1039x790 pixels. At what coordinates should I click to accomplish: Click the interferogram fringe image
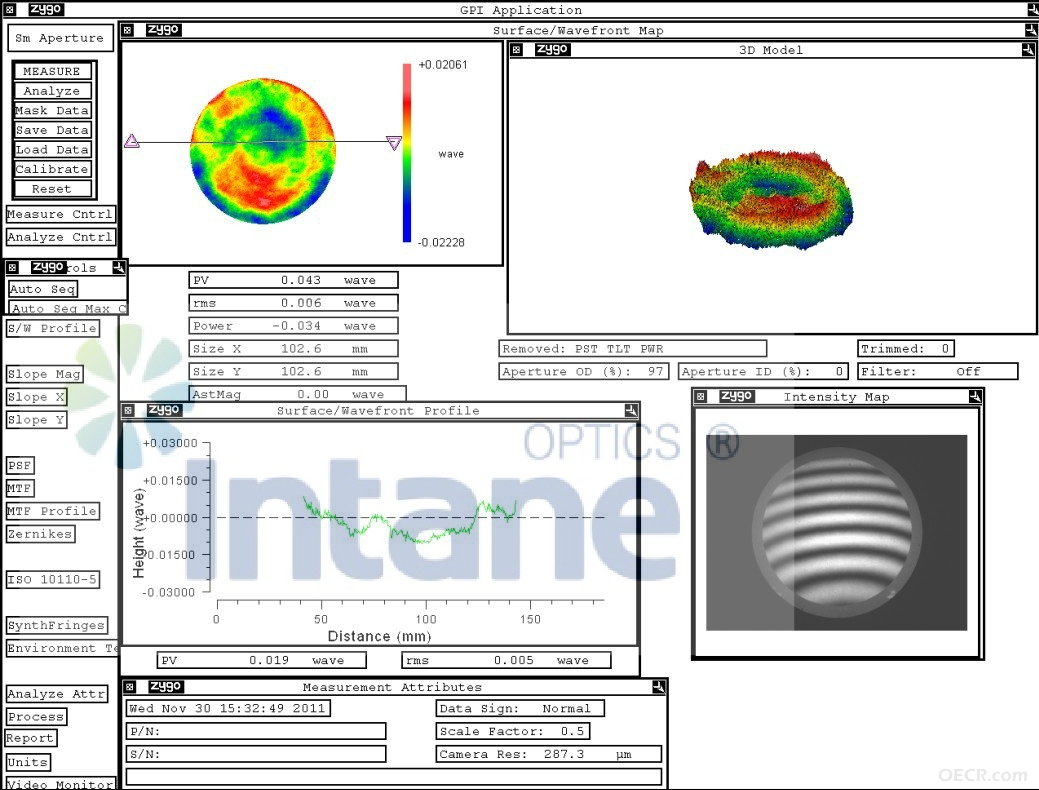[x=837, y=533]
